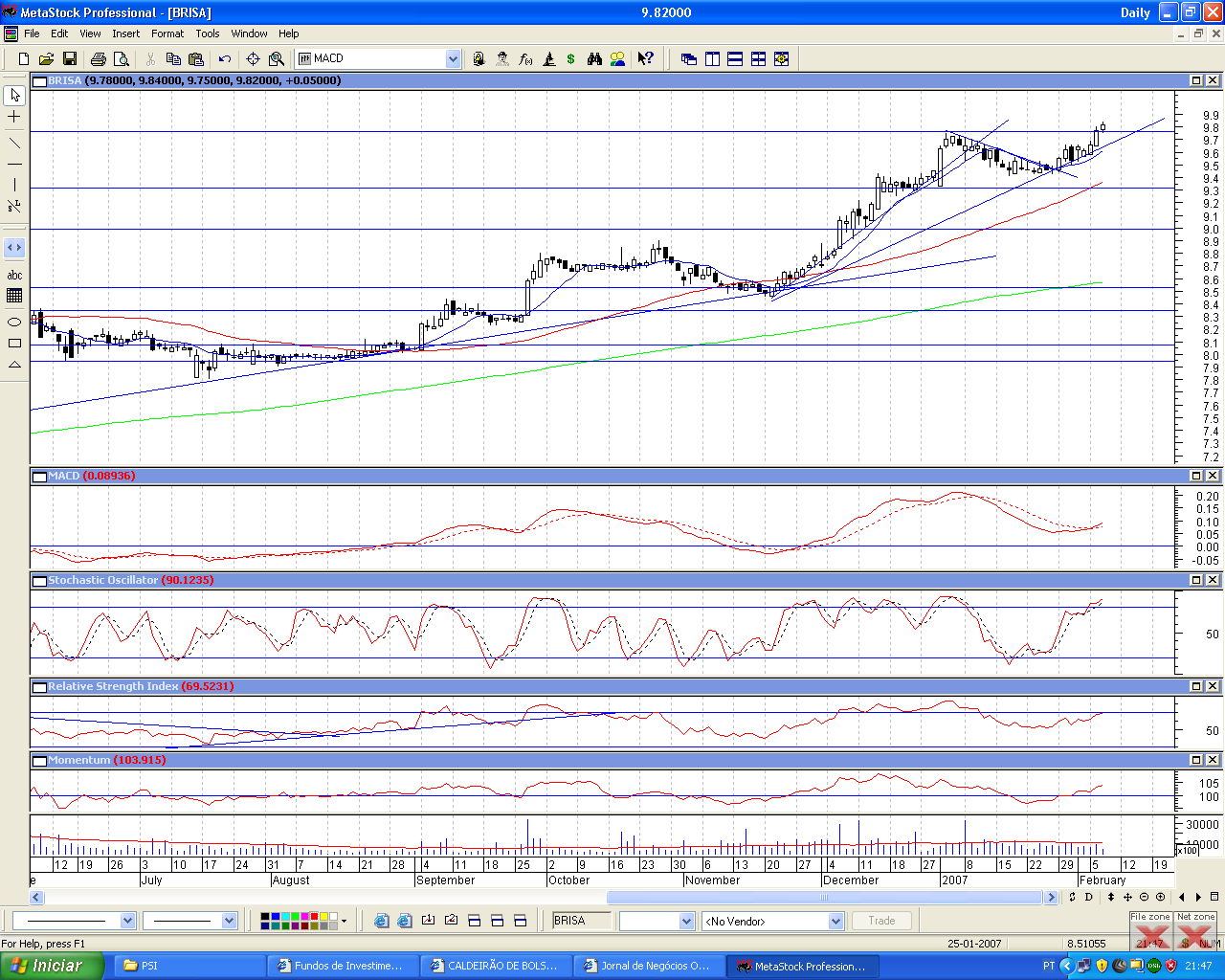Screen dimensions: 1225x980
Task: Pick the black swatch in color palette
Action: click(265, 917)
